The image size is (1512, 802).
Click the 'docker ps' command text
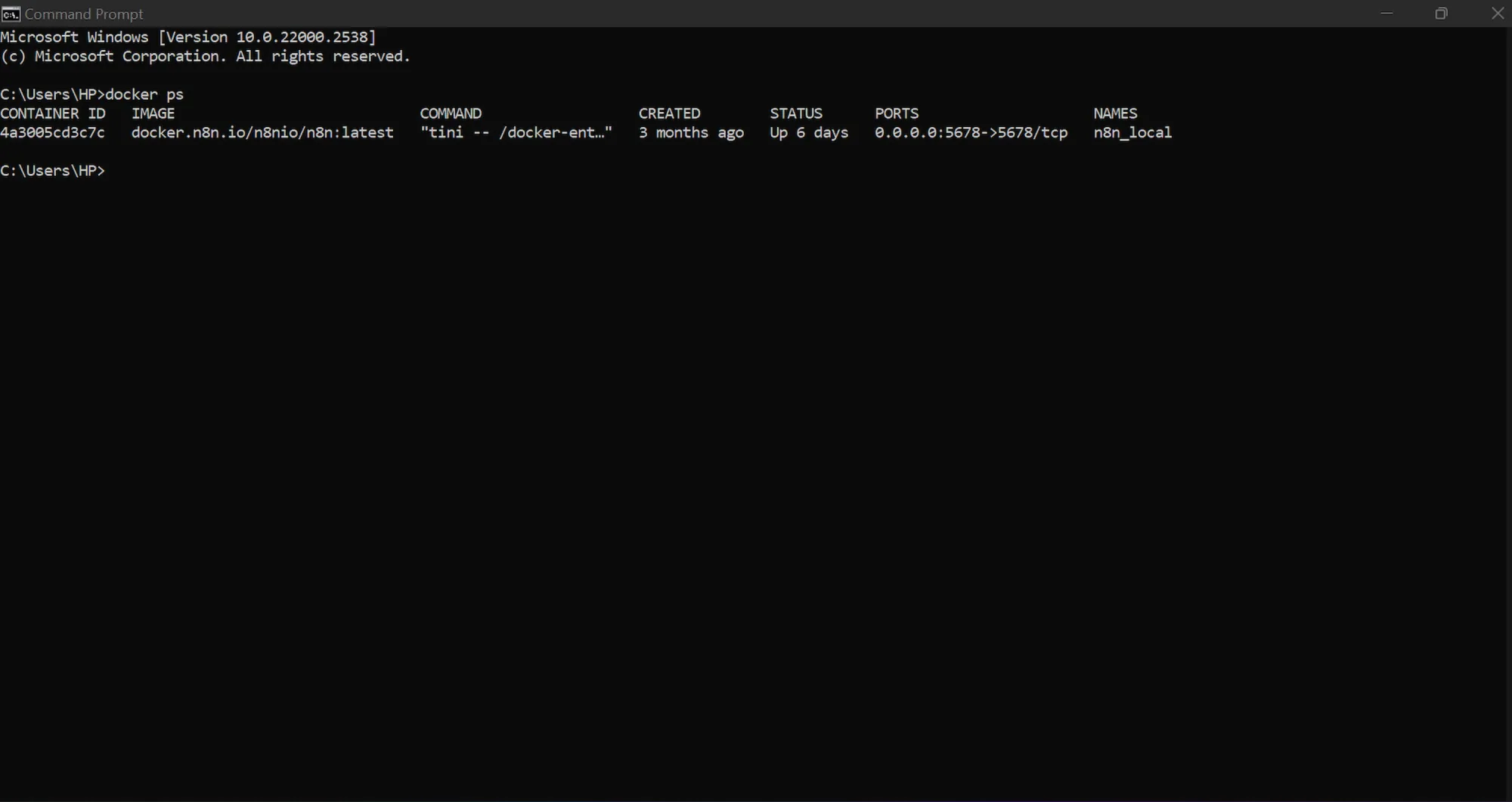coord(144,94)
